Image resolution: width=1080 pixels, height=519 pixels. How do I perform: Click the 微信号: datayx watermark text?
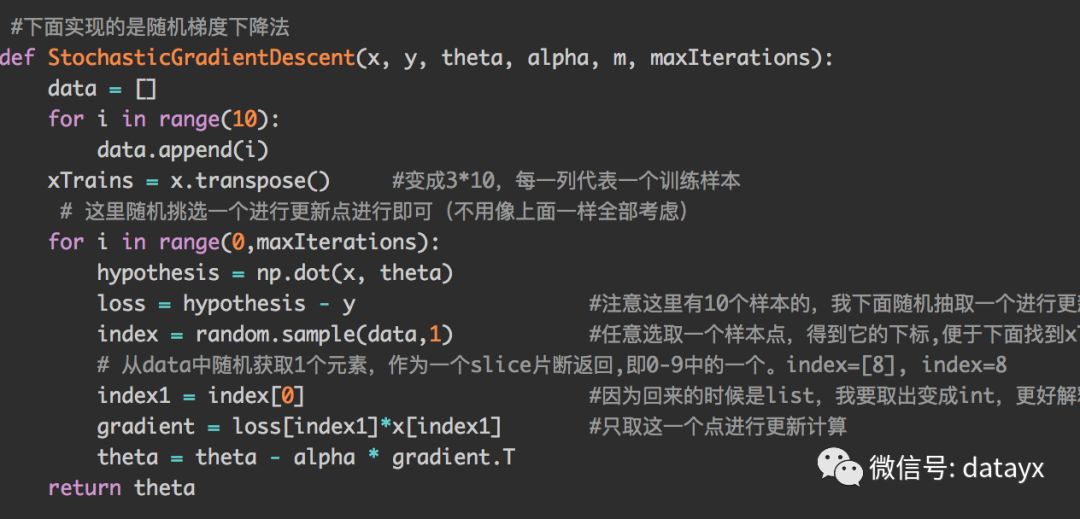pos(956,467)
